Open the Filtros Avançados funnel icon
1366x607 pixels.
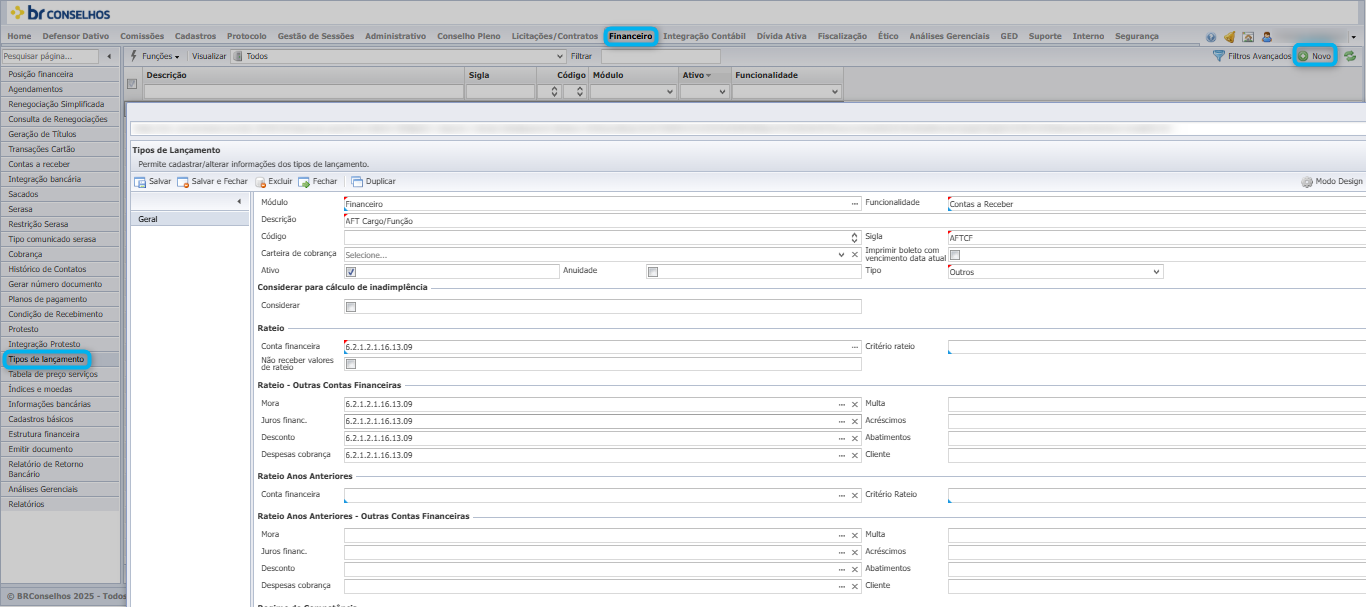click(1218, 56)
